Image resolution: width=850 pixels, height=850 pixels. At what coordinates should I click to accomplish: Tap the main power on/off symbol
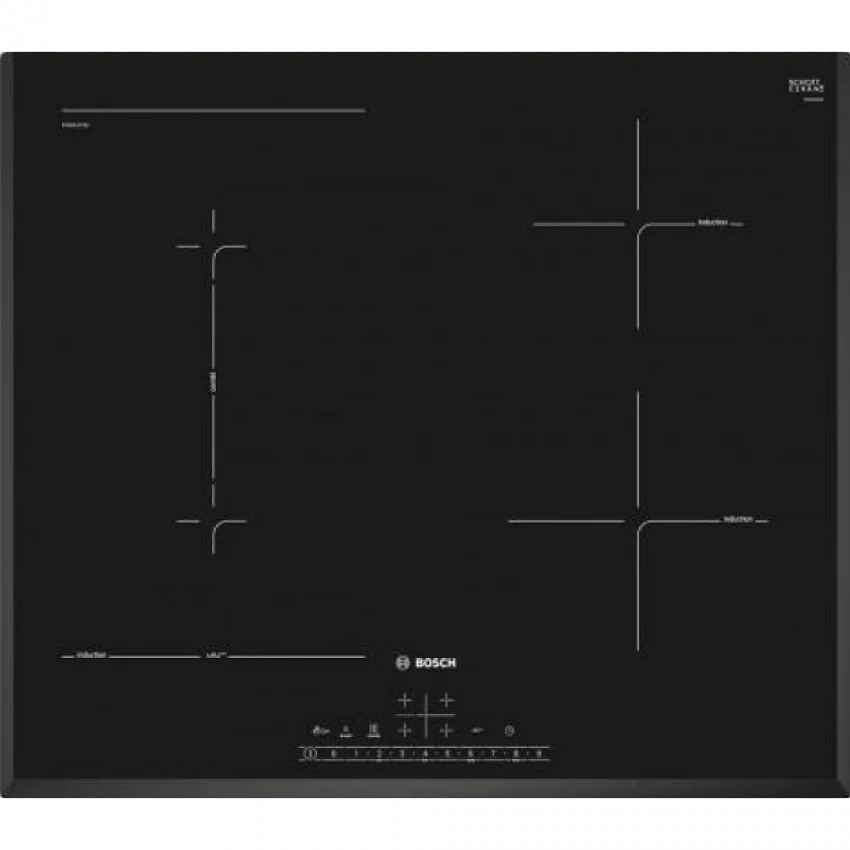click(310, 753)
